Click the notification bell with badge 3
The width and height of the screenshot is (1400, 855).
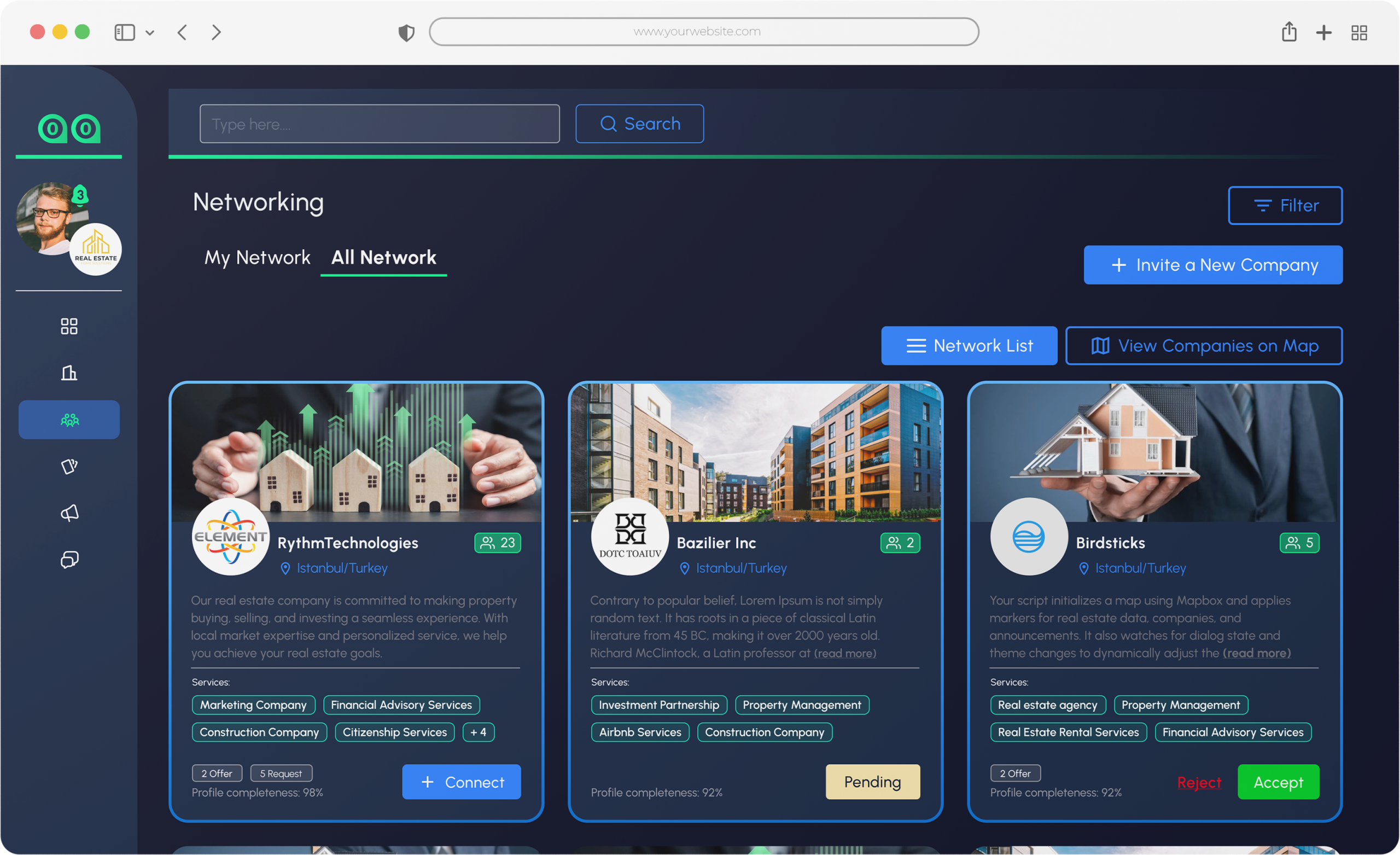[80, 195]
